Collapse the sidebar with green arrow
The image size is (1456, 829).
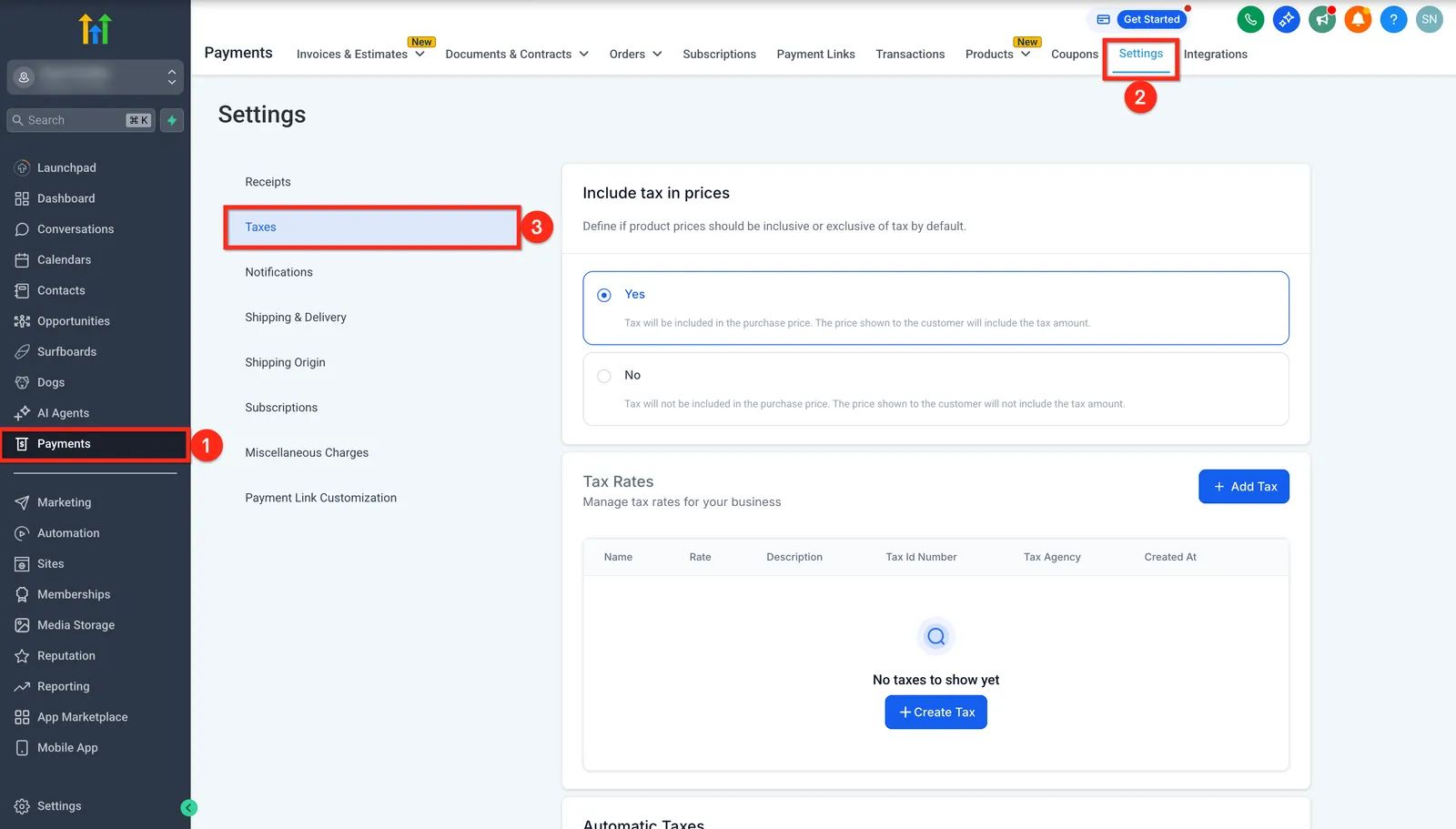pos(188,807)
